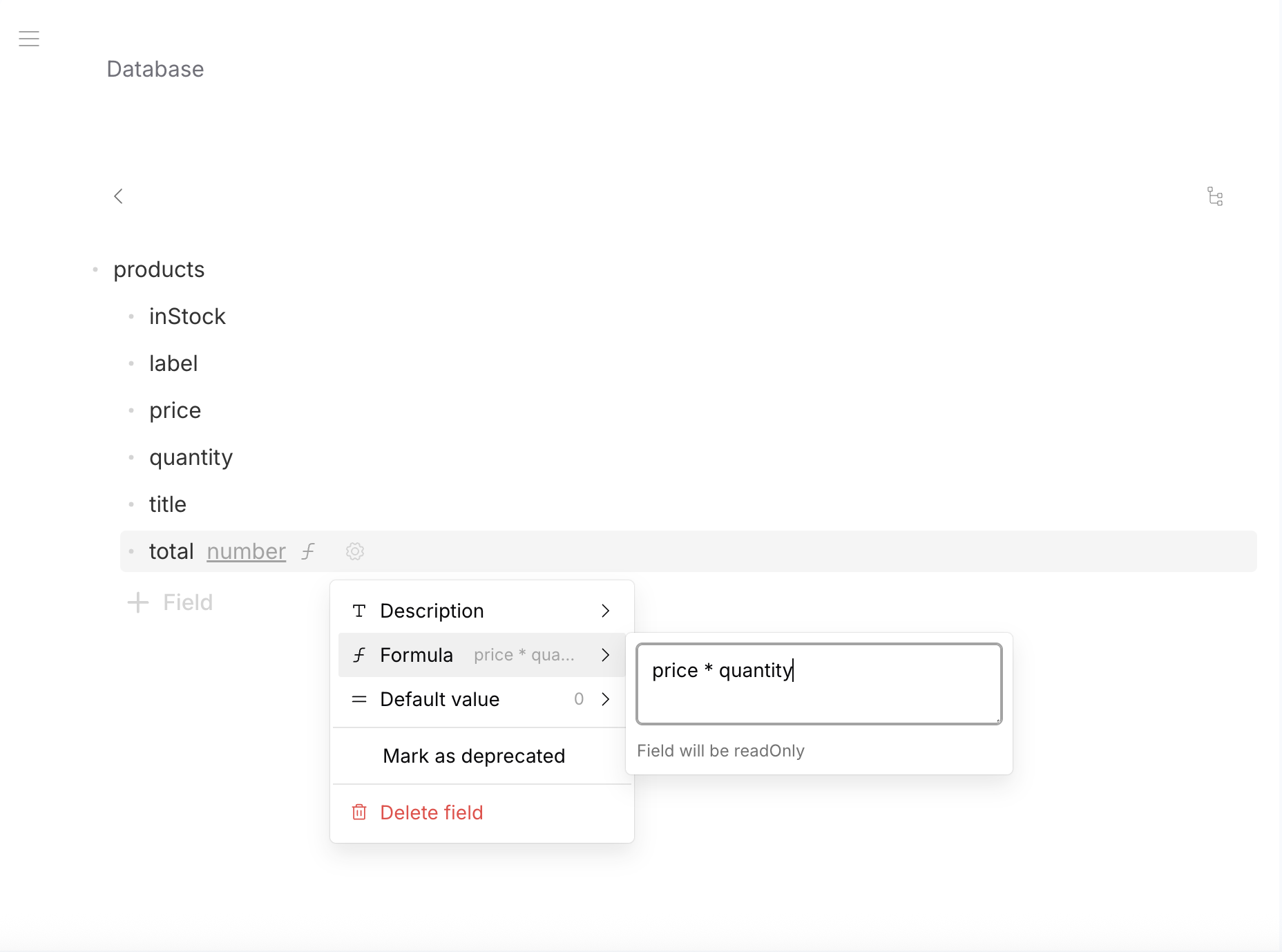Click the equals icon beside Default value
1282x952 pixels.
click(359, 699)
